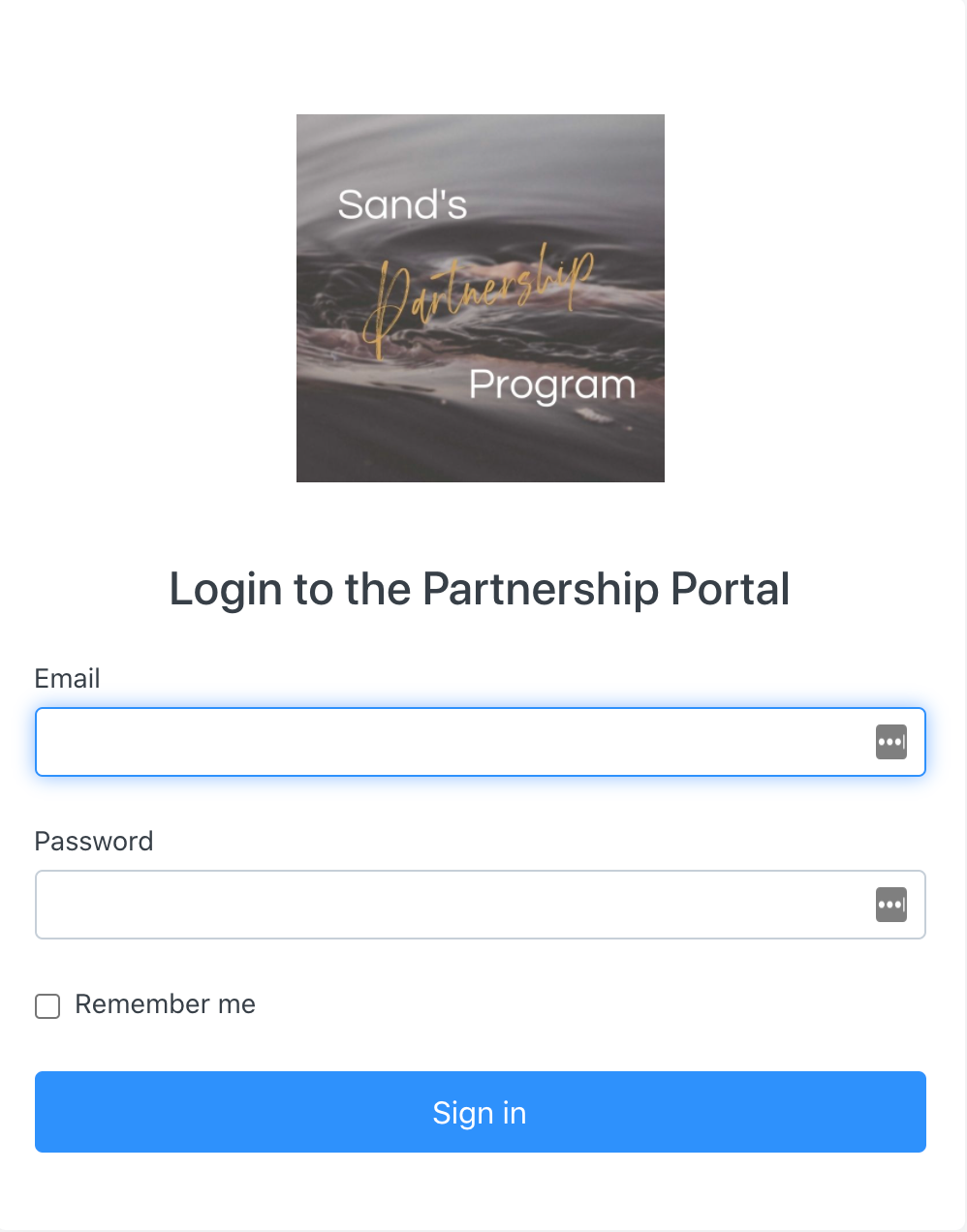Submit login with Sign in

(x=480, y=1112)
